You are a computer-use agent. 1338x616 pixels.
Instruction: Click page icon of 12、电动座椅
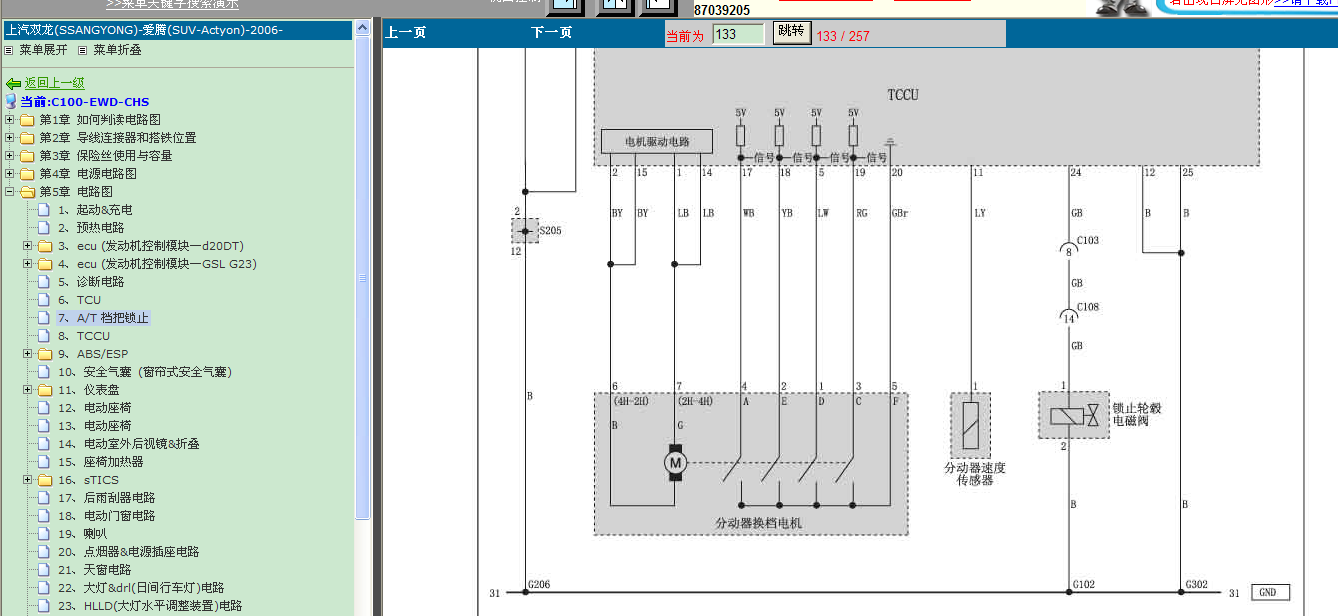(44, 408)
